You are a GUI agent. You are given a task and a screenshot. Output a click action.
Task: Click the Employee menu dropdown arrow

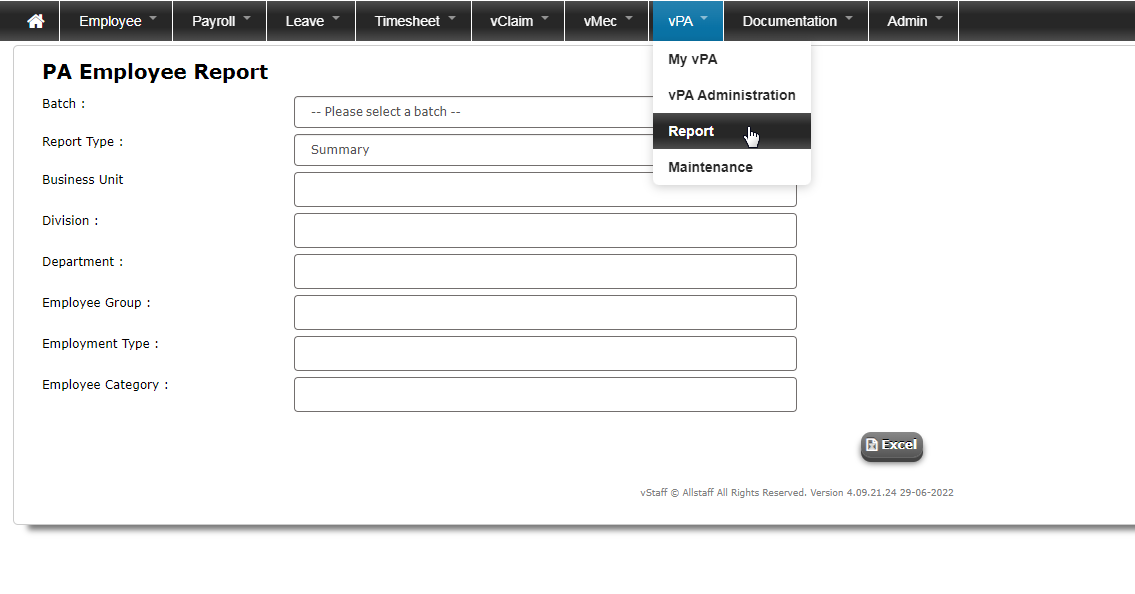click(x=153, y=18)
